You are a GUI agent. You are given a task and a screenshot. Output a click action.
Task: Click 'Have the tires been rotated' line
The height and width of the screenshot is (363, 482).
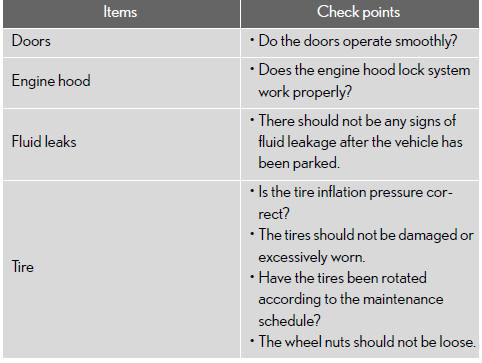(342, 278)
